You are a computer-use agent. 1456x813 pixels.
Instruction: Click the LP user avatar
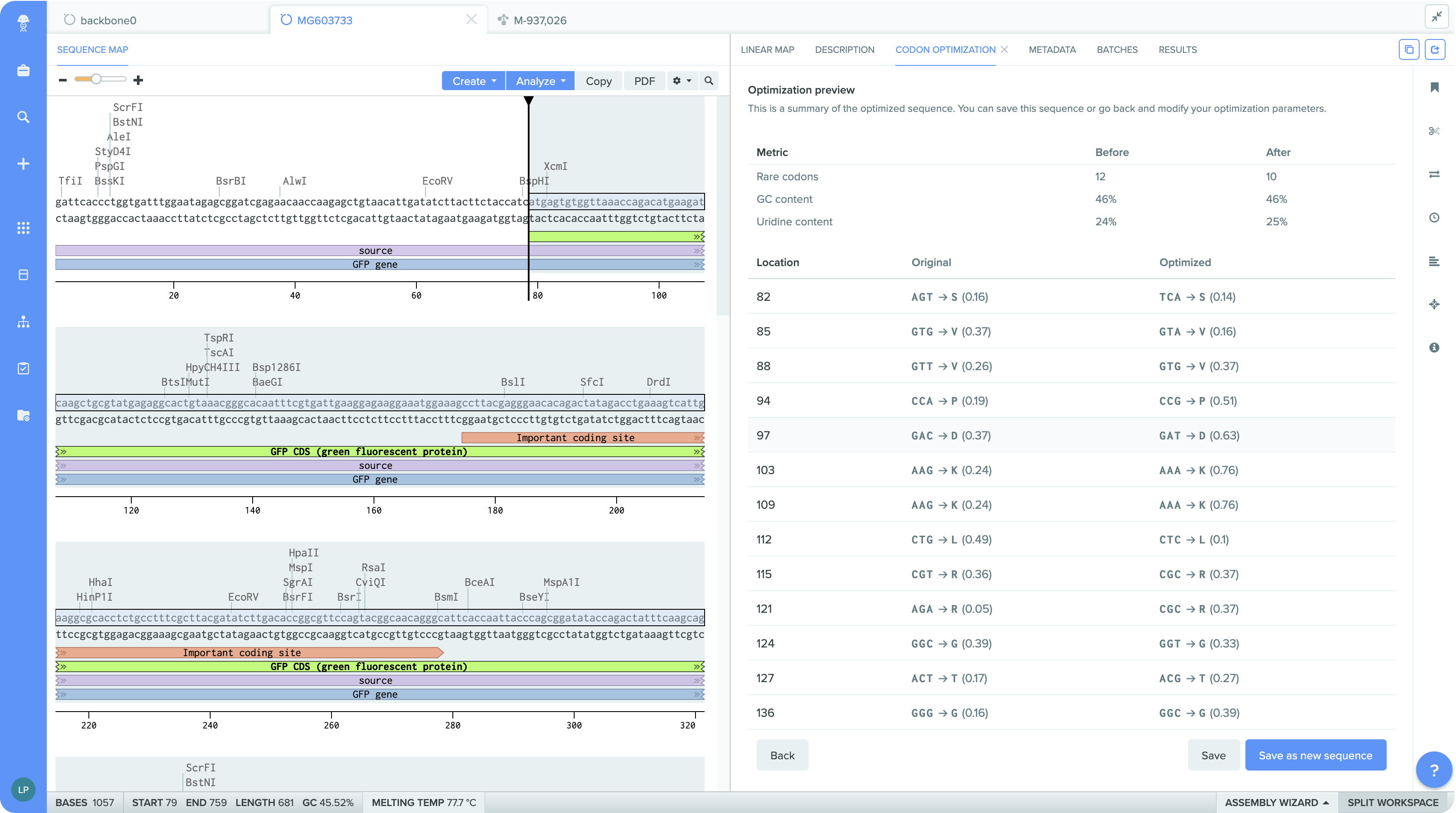click(x=23, y=789)
